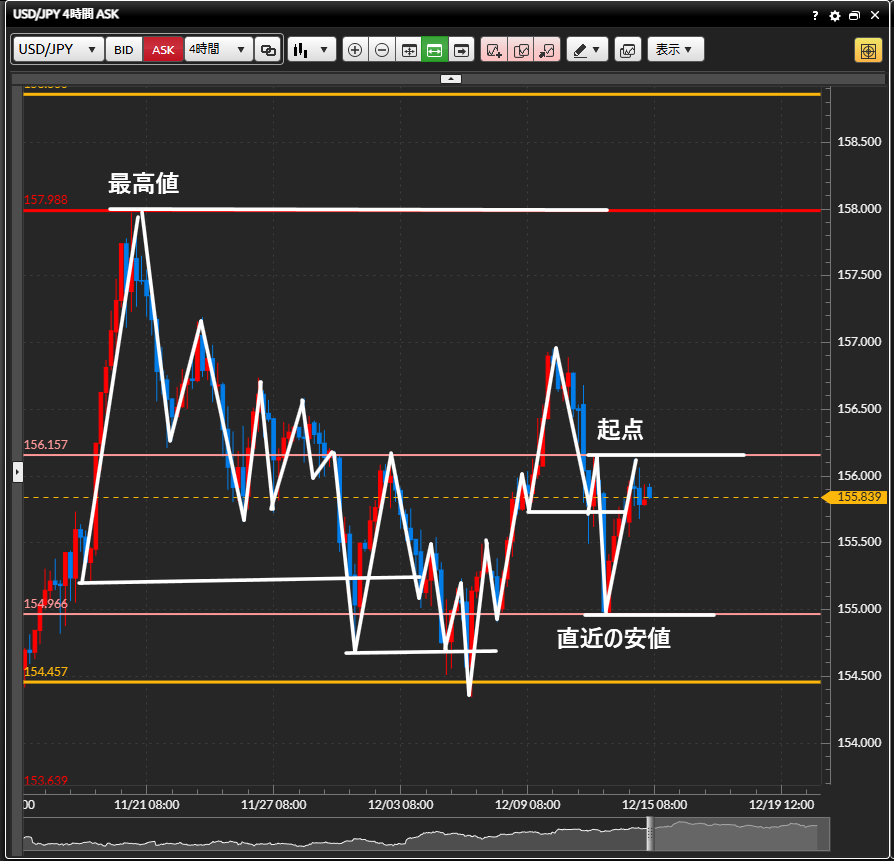The image size is (894, 861).
Task: Click the chart settings icon left of 表示
Action: tap(627, 50)
